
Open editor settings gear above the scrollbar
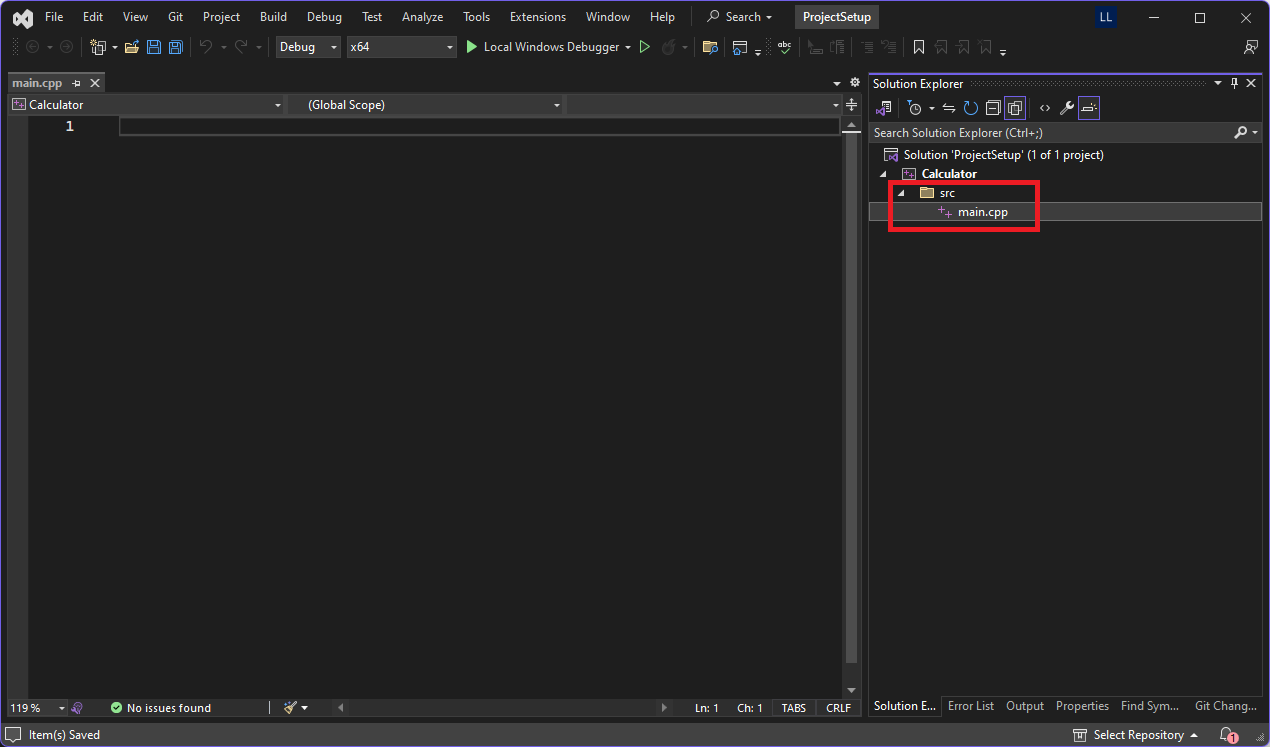click(855, 83)
